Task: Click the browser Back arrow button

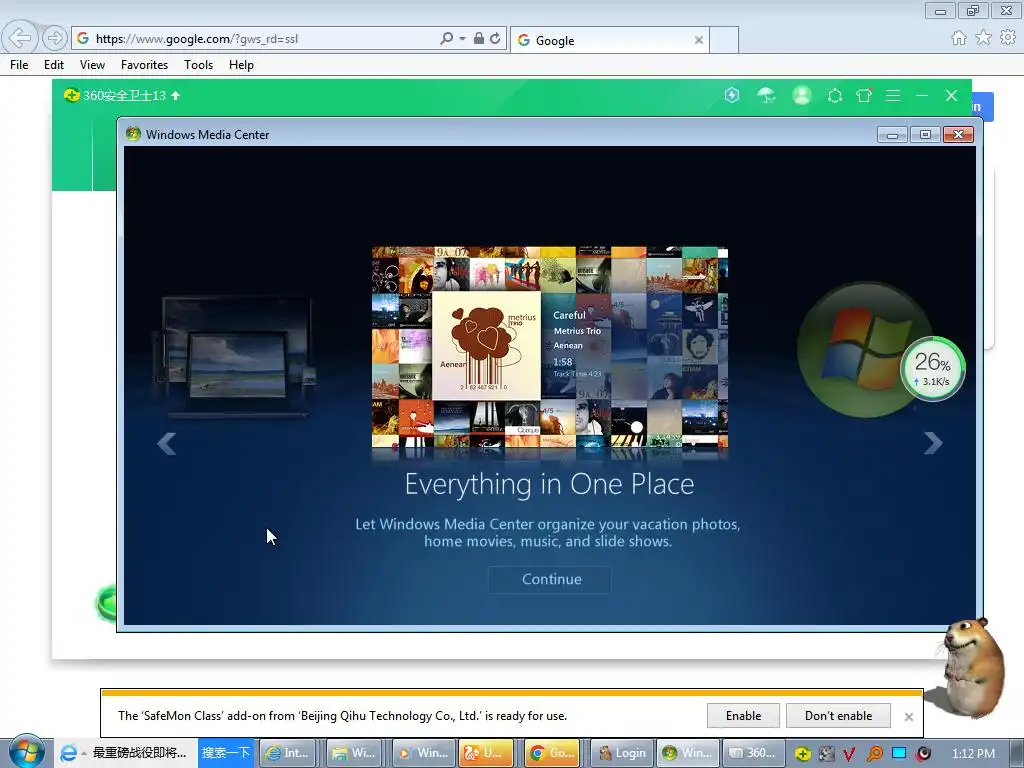Action: click(x=20, y=38)
